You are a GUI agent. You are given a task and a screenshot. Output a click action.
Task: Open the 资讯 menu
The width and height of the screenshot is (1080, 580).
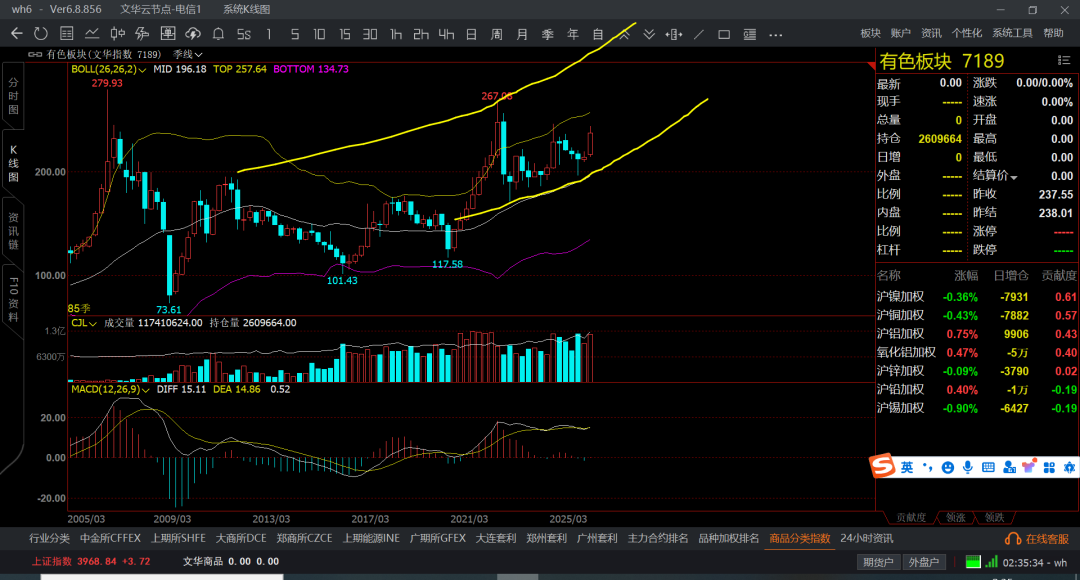[931, 33]
